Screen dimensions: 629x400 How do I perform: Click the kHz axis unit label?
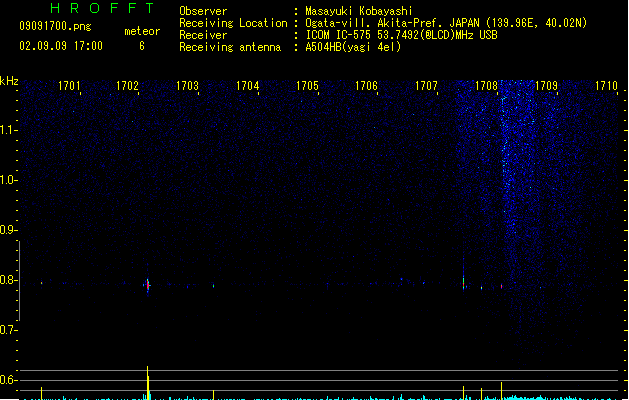(9, 81)
